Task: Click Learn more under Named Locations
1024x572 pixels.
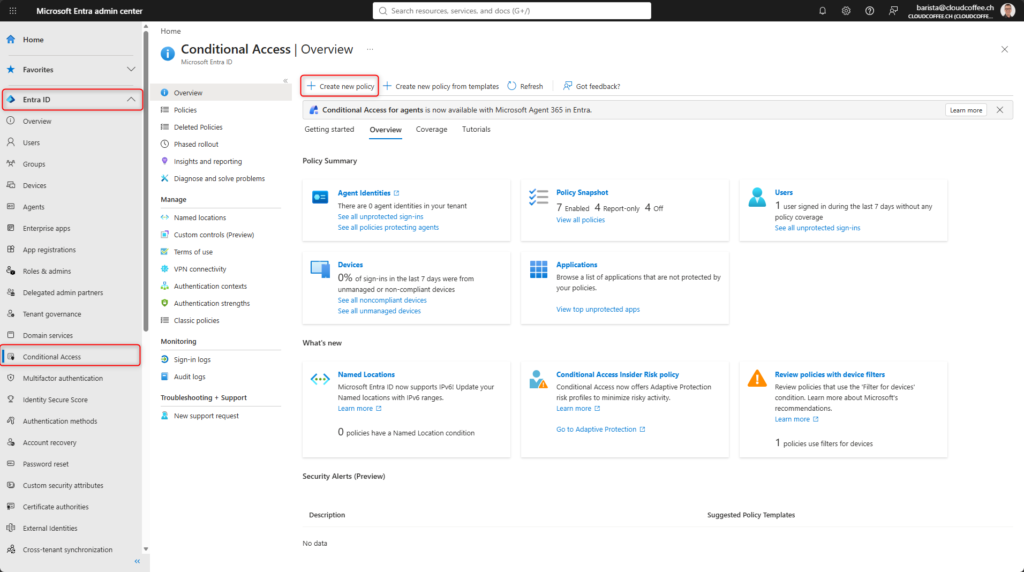Action: (x=359, y=409)
